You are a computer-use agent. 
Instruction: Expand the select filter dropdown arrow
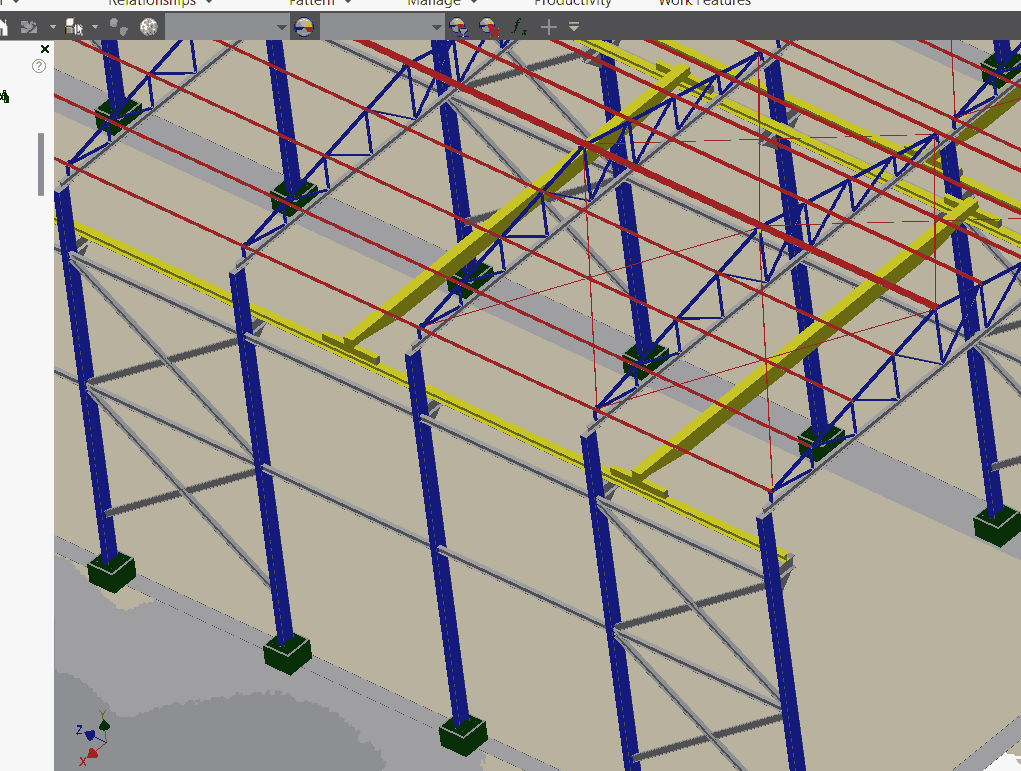[x=96, y=27]
